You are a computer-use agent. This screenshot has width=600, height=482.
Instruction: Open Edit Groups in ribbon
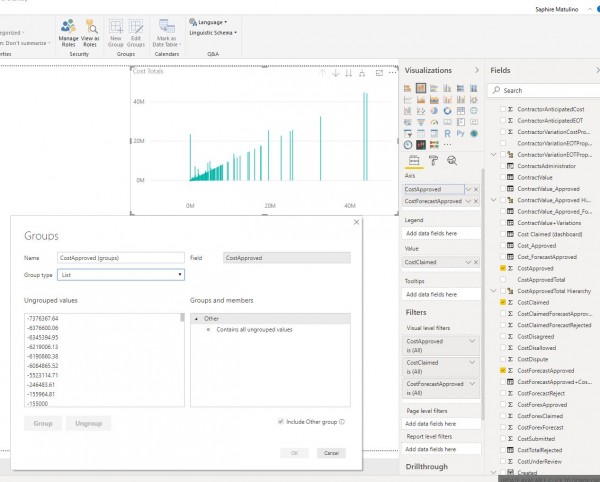click(x=136, y=33)
